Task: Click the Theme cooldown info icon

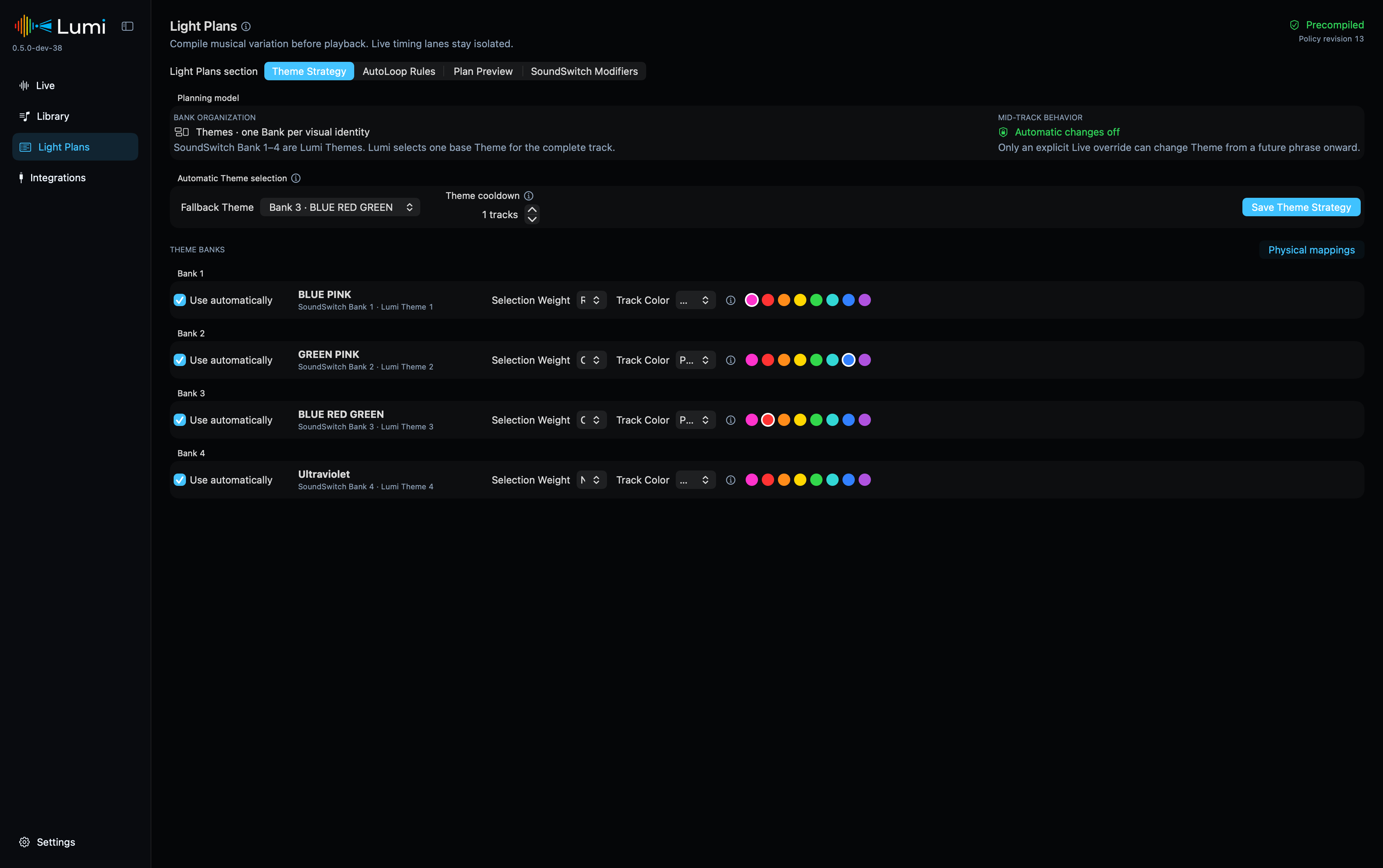Action: pos(529,196)
